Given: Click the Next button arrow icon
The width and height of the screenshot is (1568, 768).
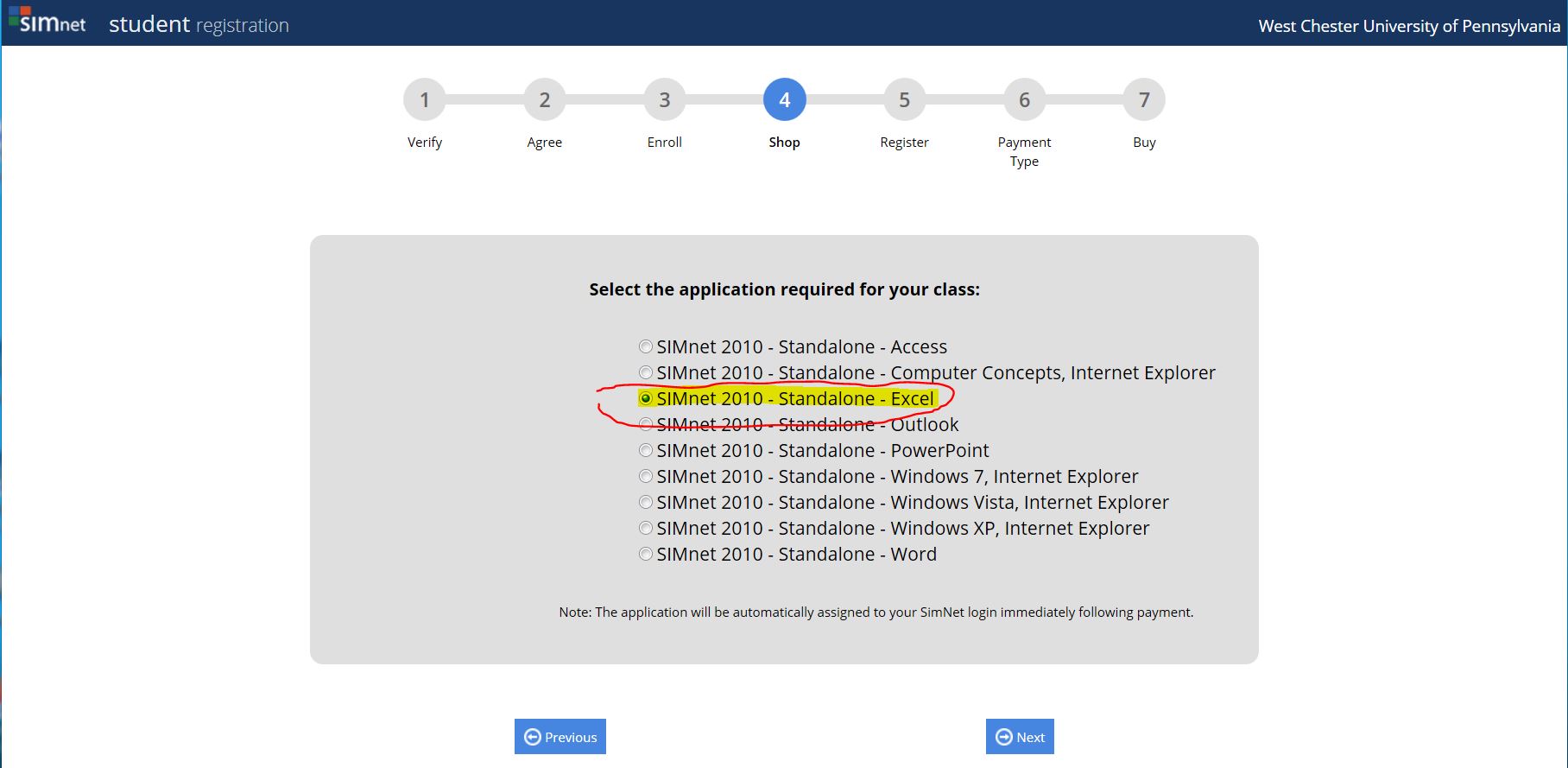Looking at the screenshot, I should tap(1004, 737).
